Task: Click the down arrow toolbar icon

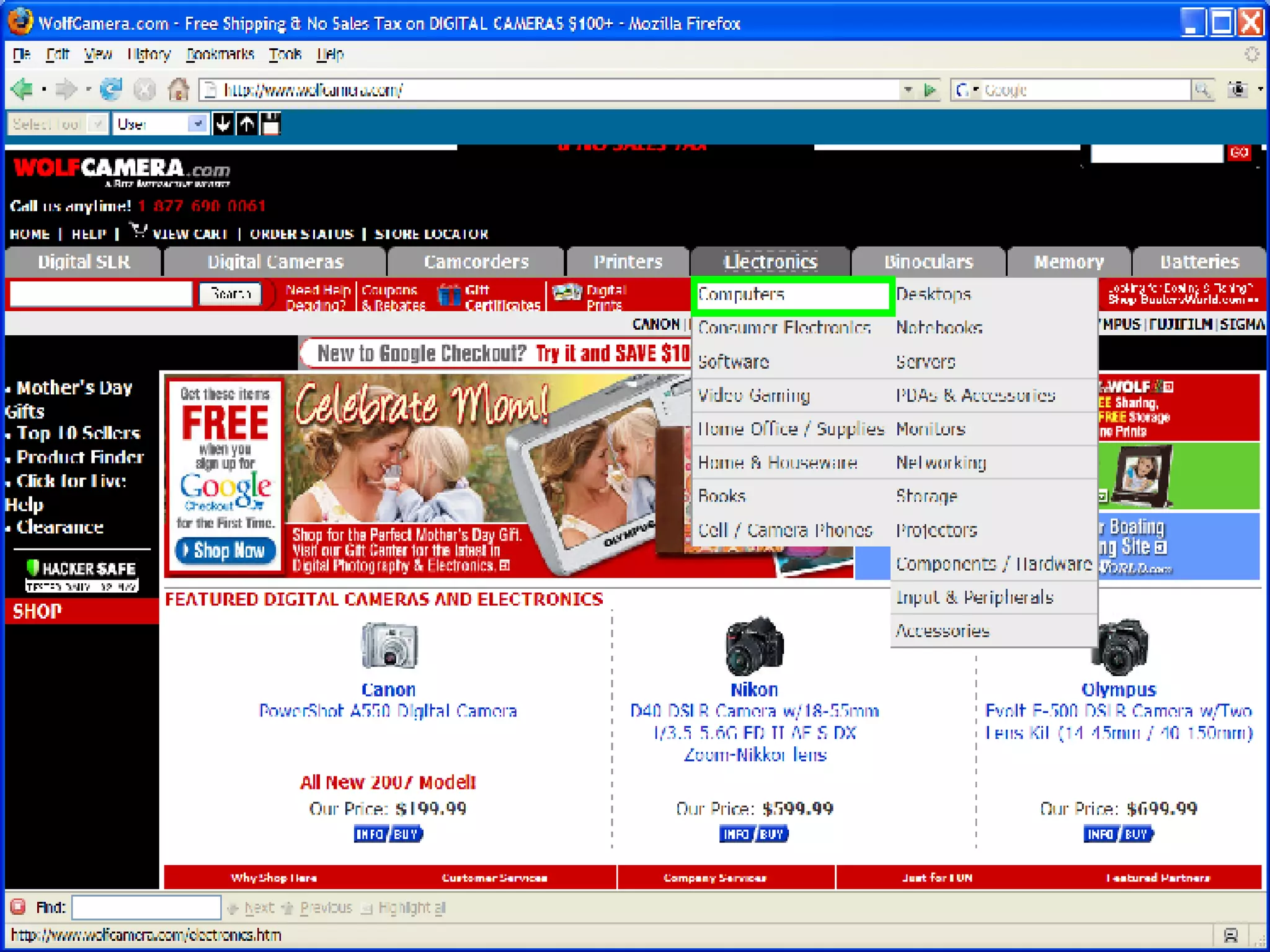Action: coord(223,124)
